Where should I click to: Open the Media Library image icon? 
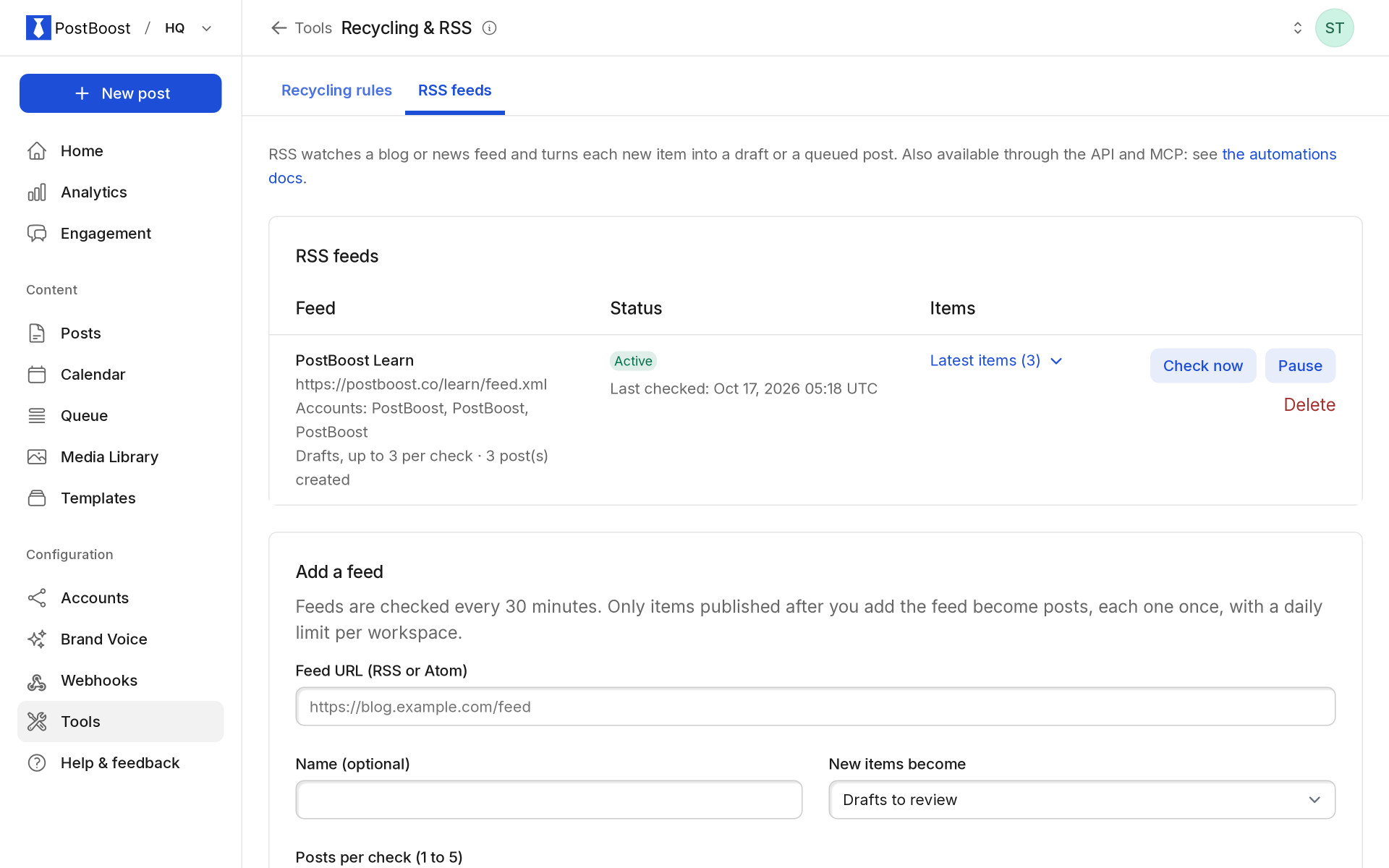point(37,457)
